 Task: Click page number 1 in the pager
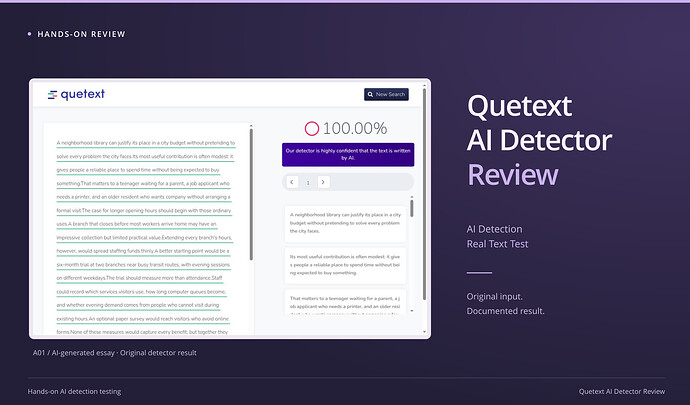[x=308, y=182]
